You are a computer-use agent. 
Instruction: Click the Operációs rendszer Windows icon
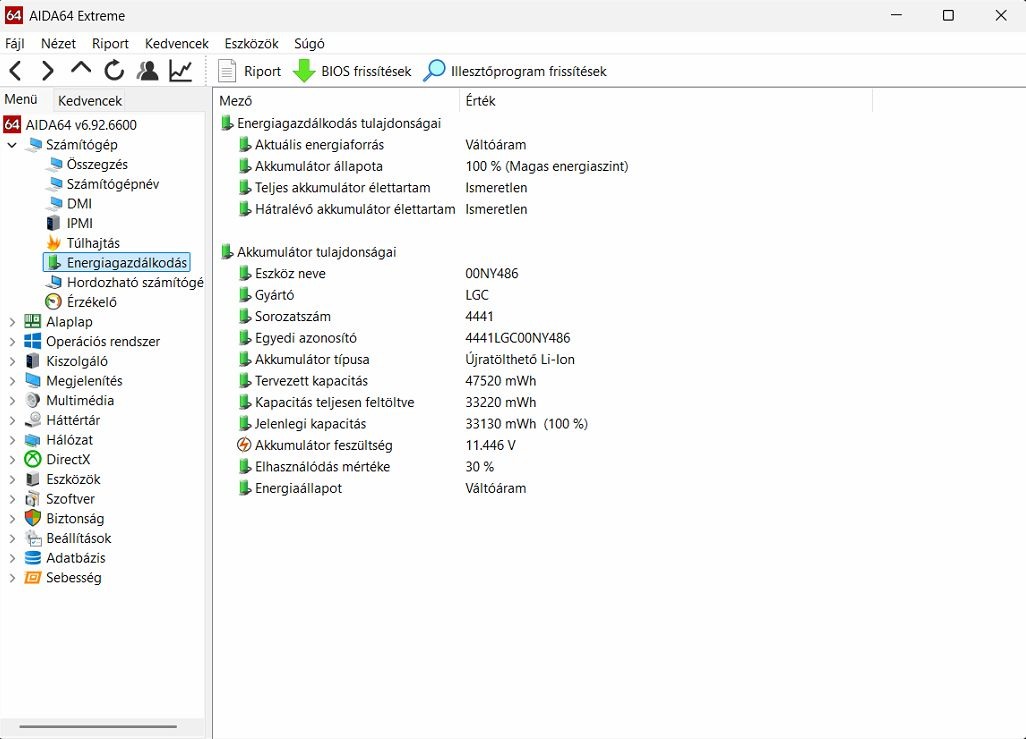[33, 341]
